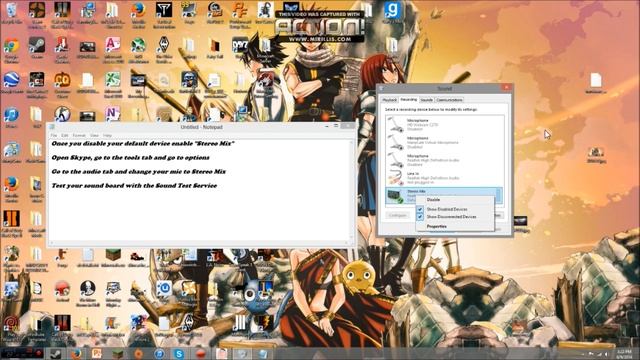The height and width of the screenshot is (360, 640).
Task: Switch to Communications tab in Sound dialog
Action: point(449,100)
